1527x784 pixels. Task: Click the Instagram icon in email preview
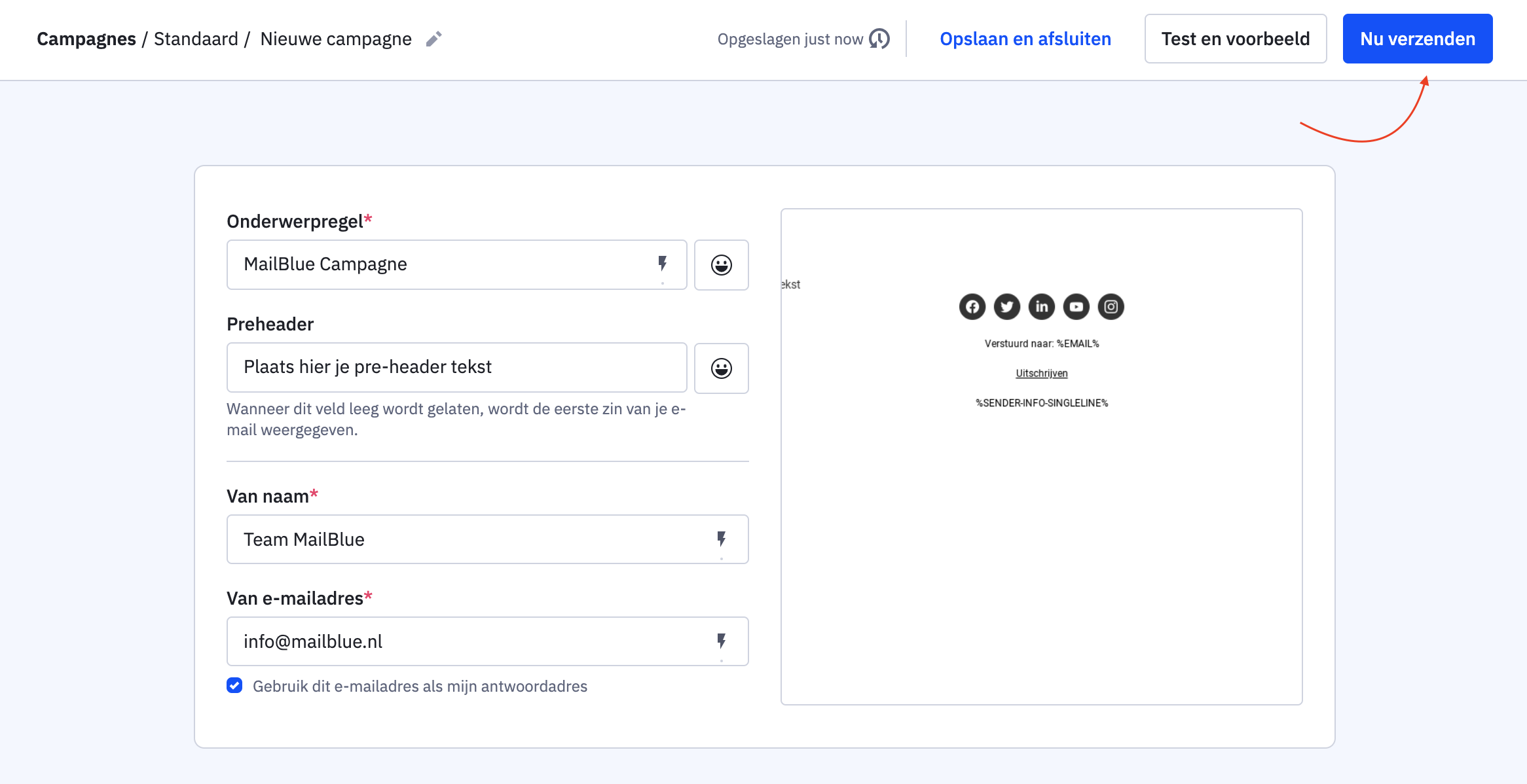pos(1111,306)
